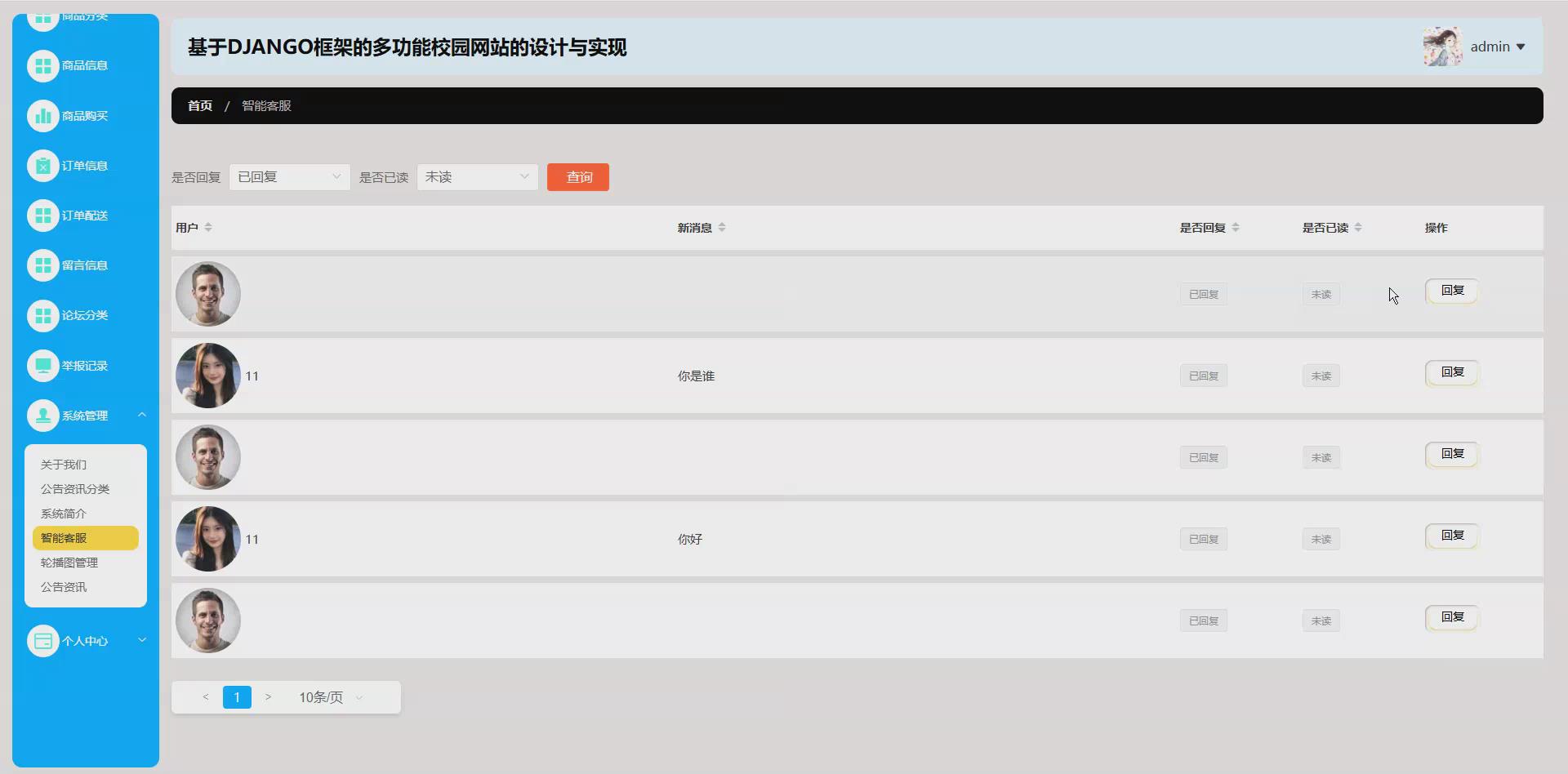Viewport: 1568px width, 774px height.
Task: Click female avatar beside 你是谁 row
Action: tap(208, 376)
